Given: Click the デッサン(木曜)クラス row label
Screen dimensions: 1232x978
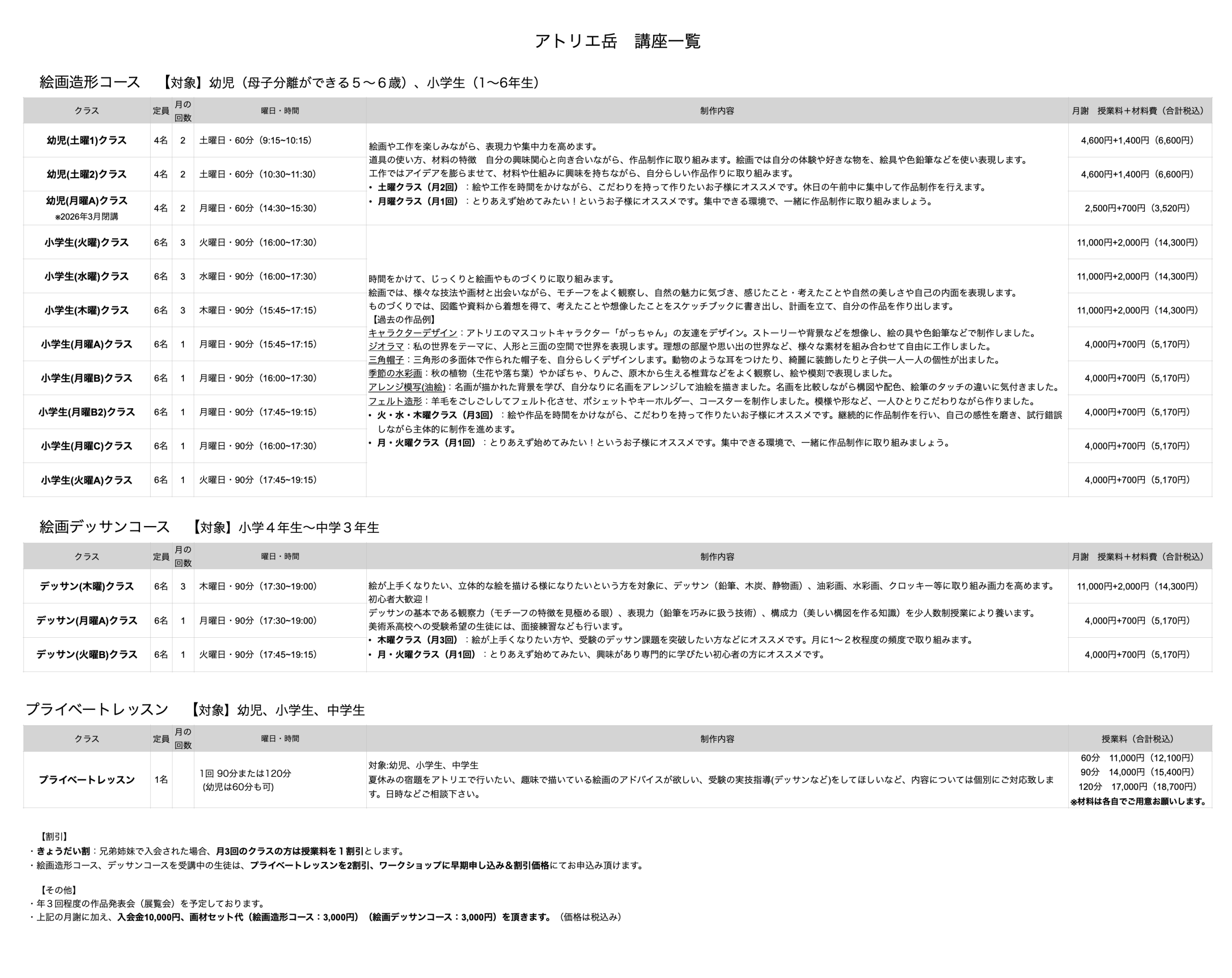Looking at the screenshot, I should [86, 586].
